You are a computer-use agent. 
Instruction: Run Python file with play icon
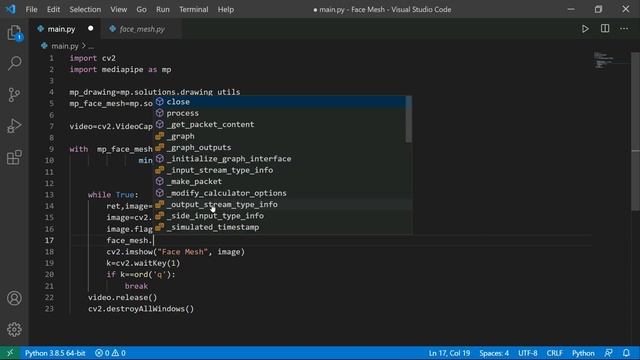585,29
